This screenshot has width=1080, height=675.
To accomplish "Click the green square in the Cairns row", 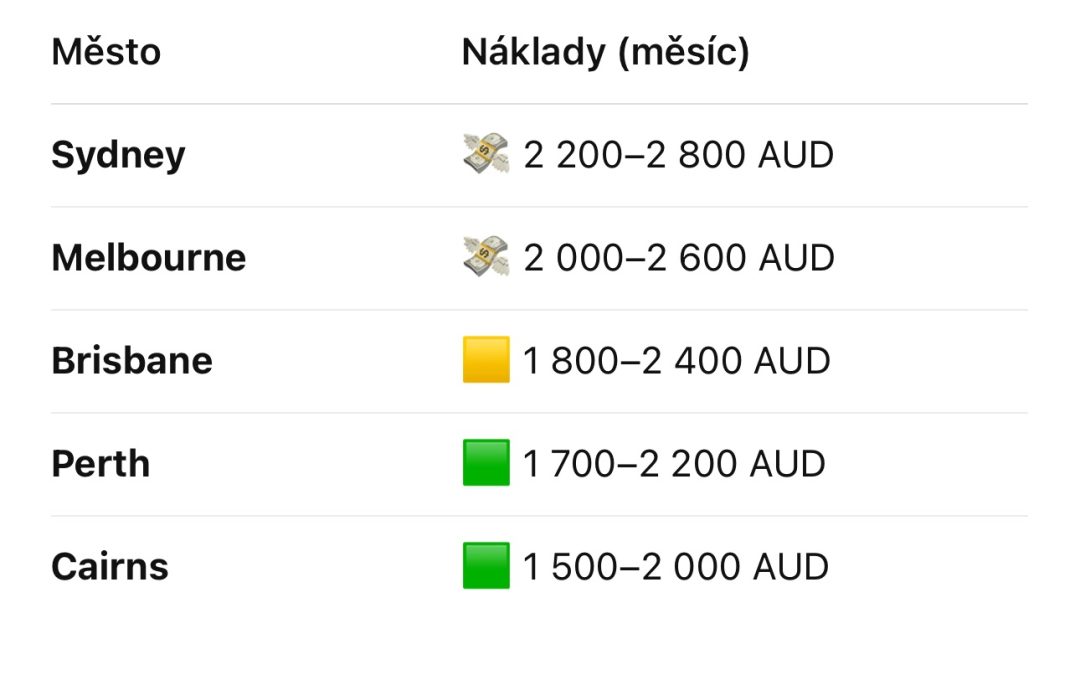I will pos(486,565).
